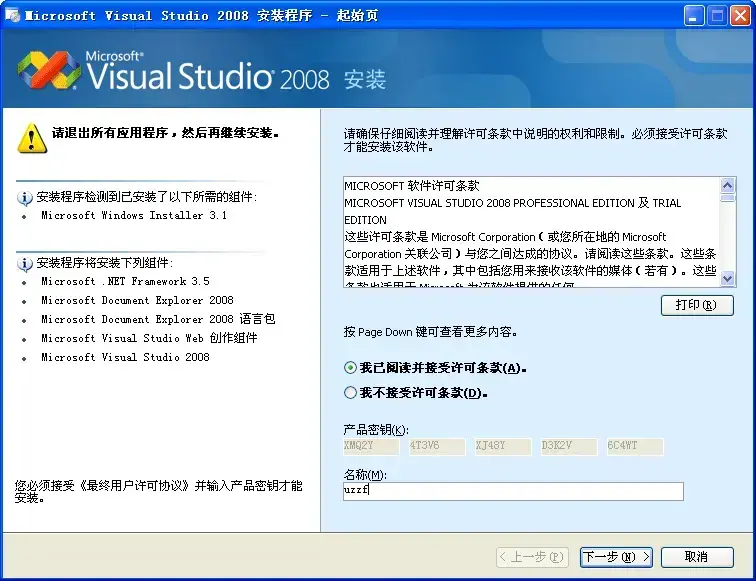This screenshot has height=581, width=756.
Task: Click product key field 6C4WT
Action: coord(635,446)
